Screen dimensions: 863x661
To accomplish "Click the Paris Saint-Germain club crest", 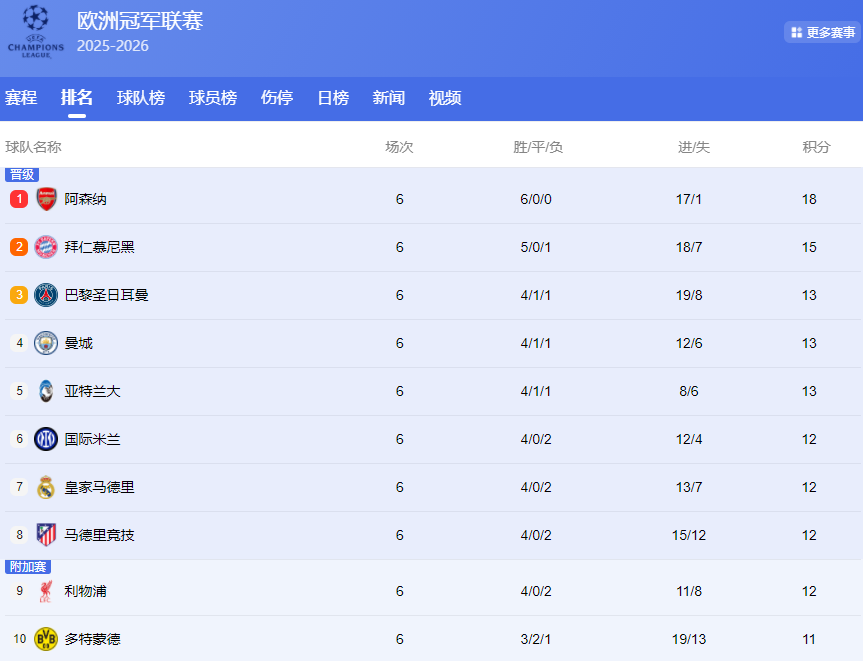I will coord(46,295).
